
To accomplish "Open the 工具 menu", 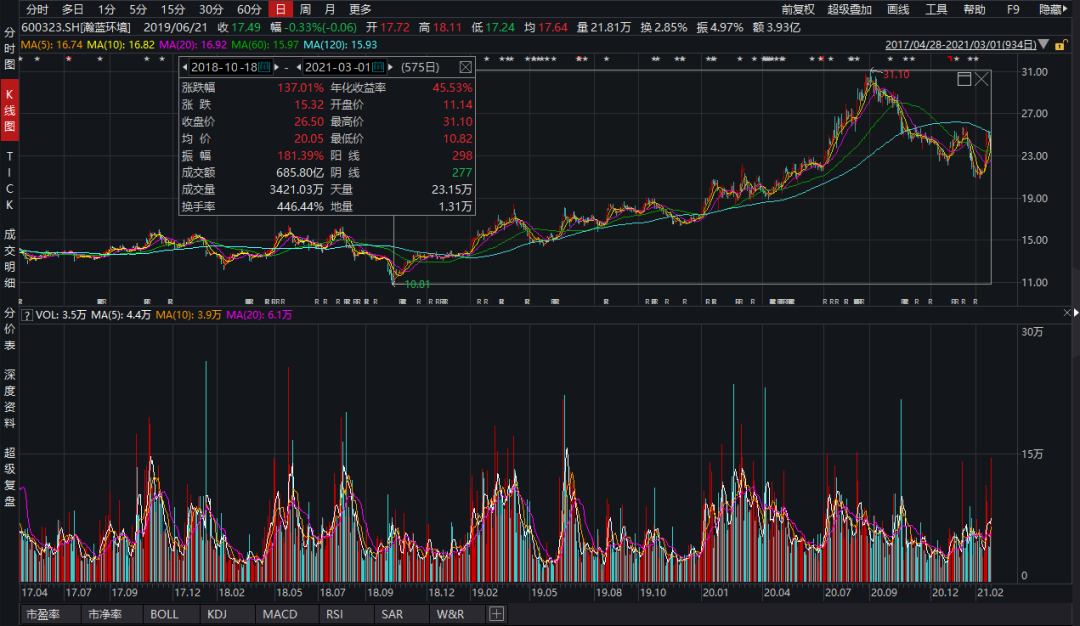I will (936, 10).
